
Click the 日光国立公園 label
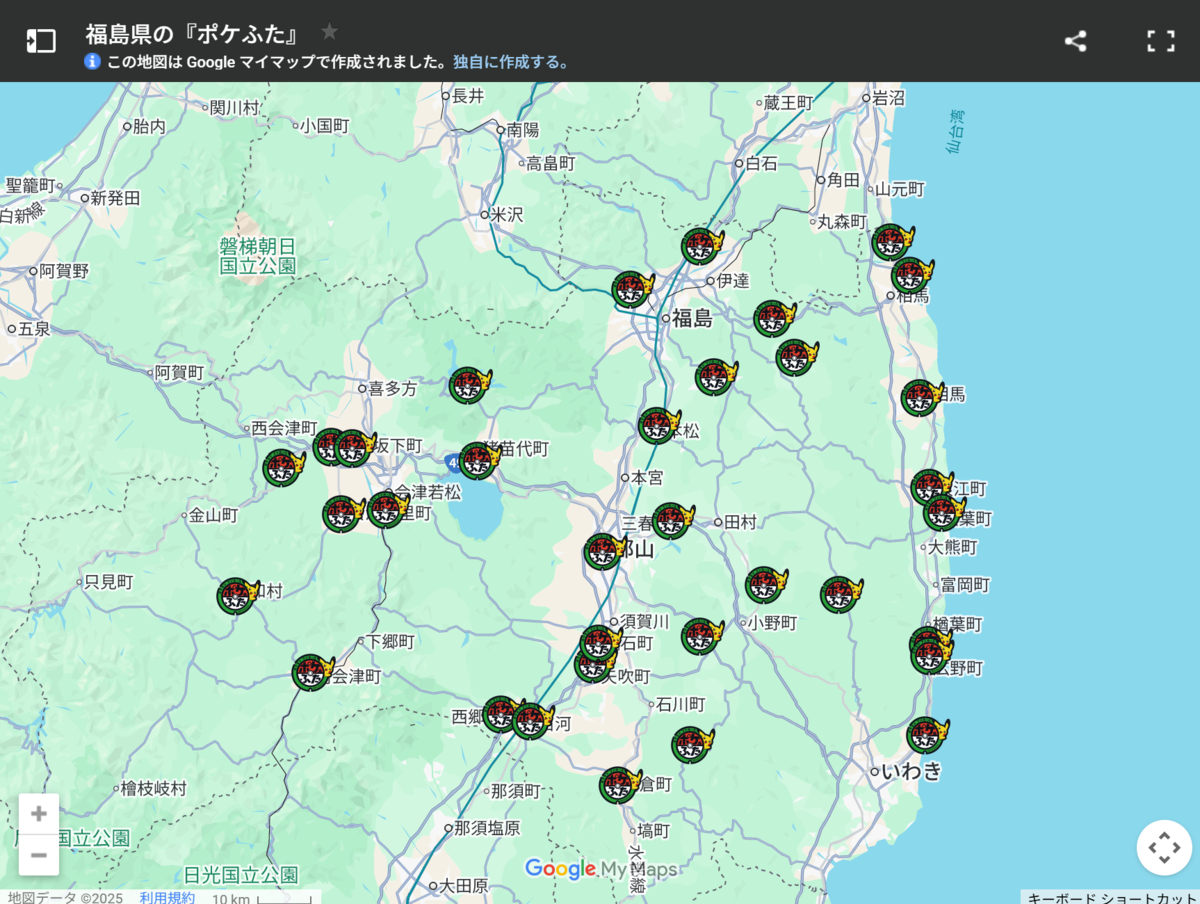pos(241,875)
